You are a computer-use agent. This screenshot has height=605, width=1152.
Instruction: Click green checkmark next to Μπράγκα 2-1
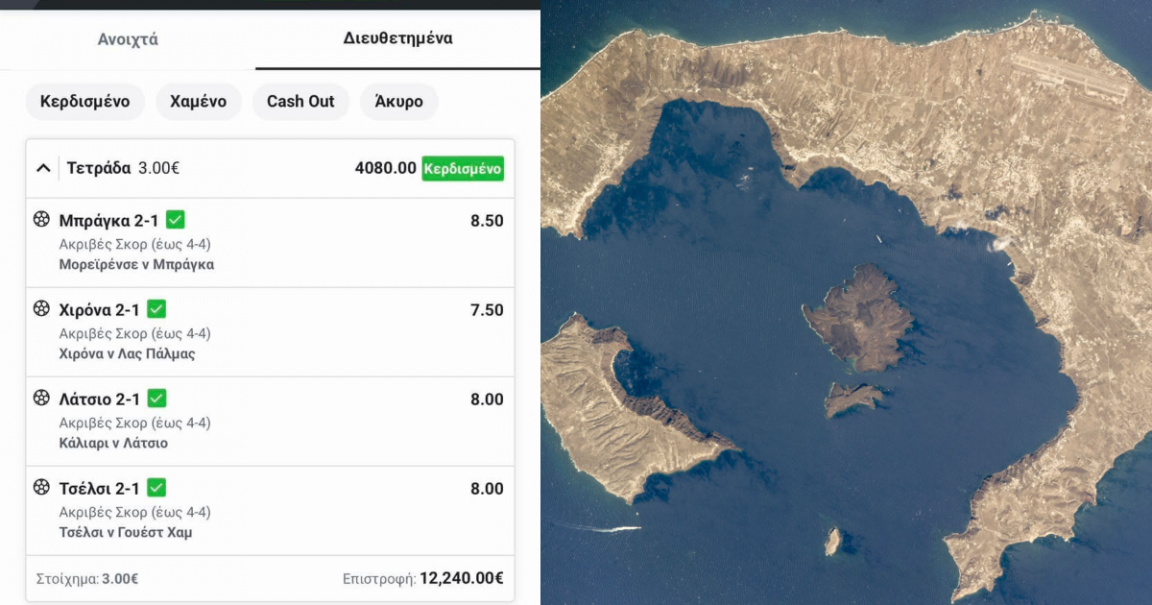pos(175,220)
